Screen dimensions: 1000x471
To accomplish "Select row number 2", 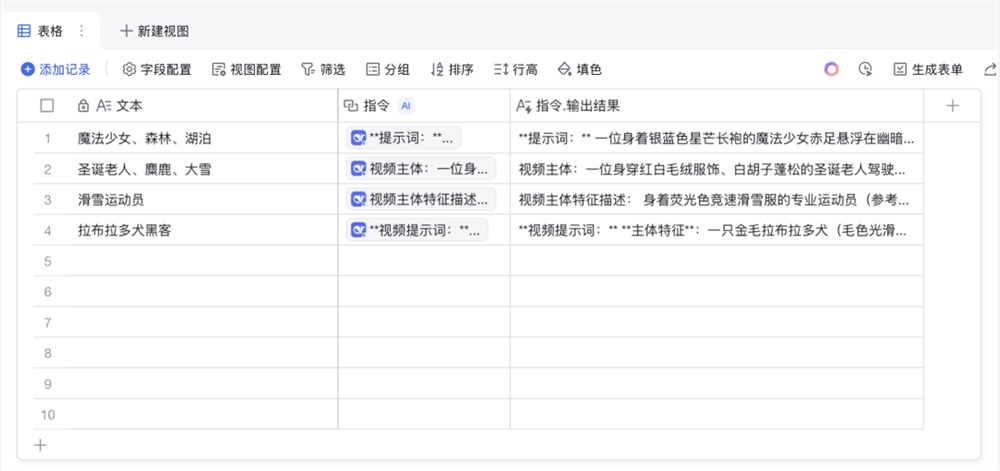I will coord(47,169).
